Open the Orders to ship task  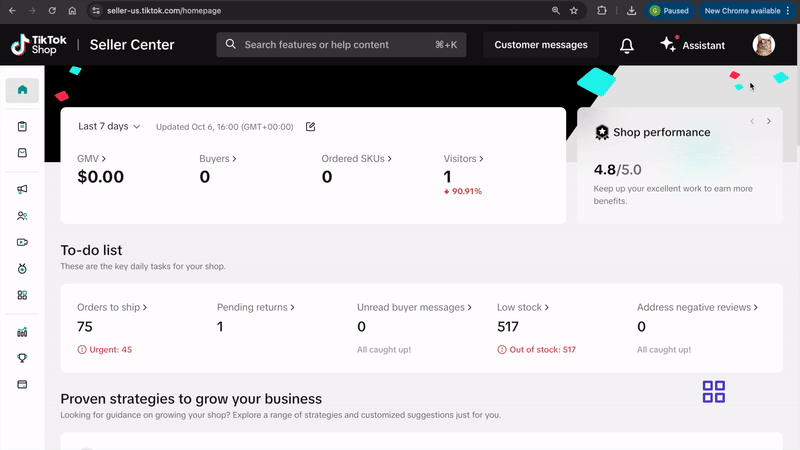click(x=112, y=307)
